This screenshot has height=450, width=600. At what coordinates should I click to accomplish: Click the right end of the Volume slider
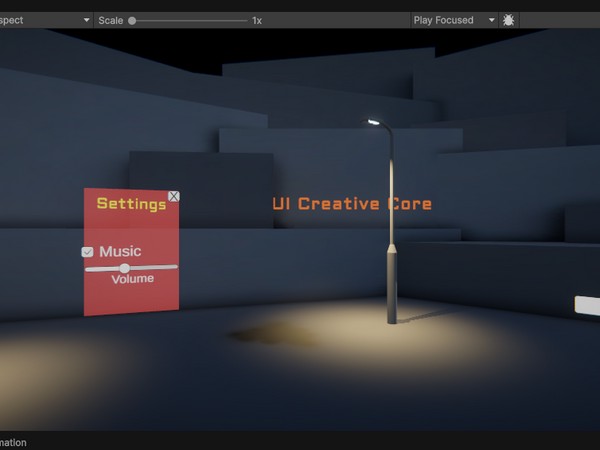coord(175,268)
